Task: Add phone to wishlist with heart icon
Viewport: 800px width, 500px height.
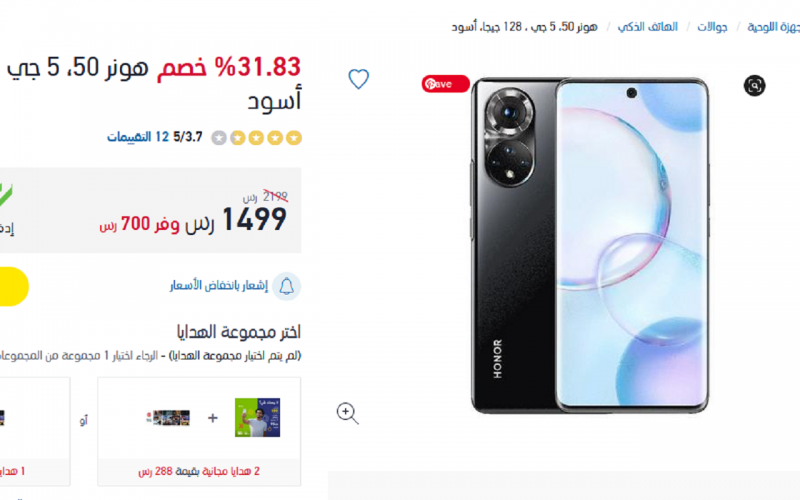Action: [358, 79]
